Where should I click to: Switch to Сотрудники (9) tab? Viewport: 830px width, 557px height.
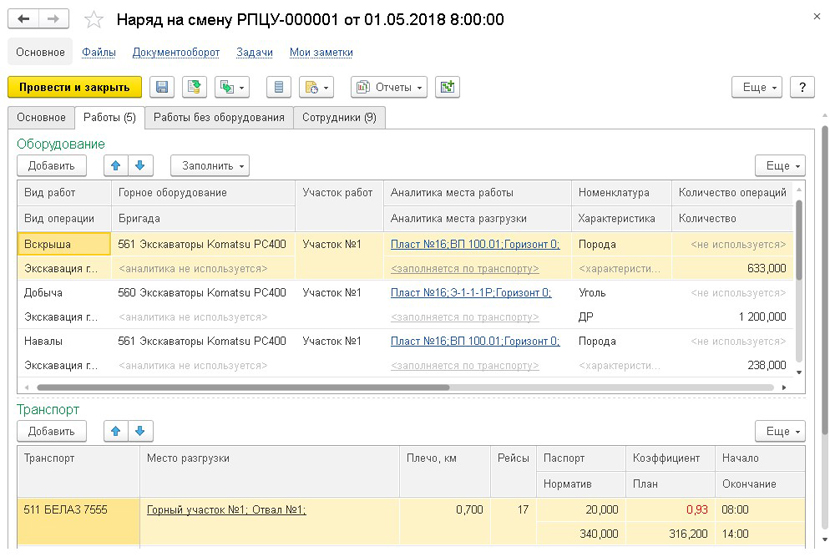pos(340,118)
